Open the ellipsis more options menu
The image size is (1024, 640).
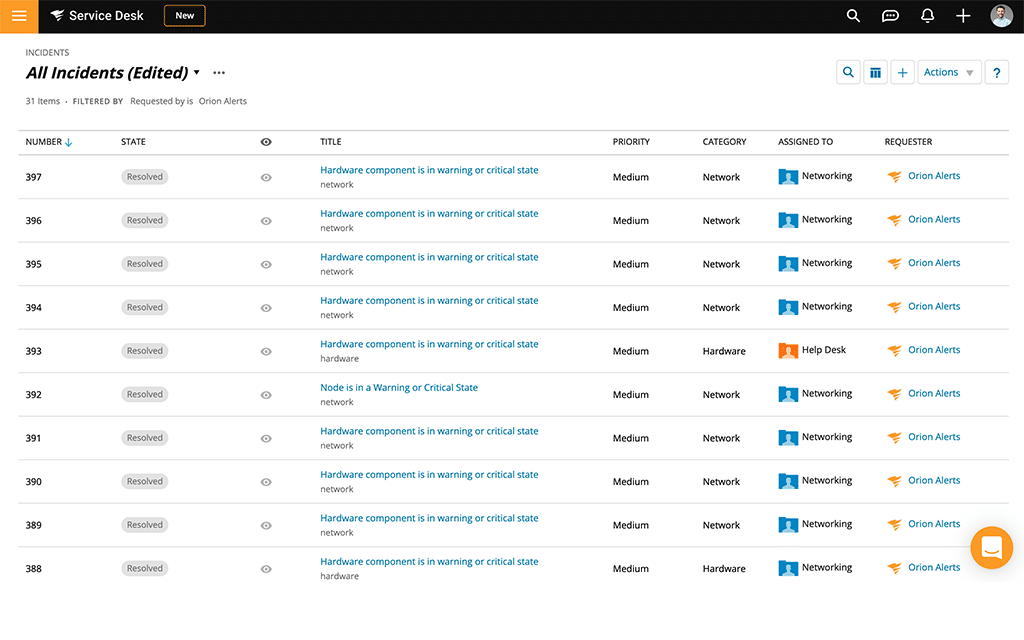pos(219,72)
